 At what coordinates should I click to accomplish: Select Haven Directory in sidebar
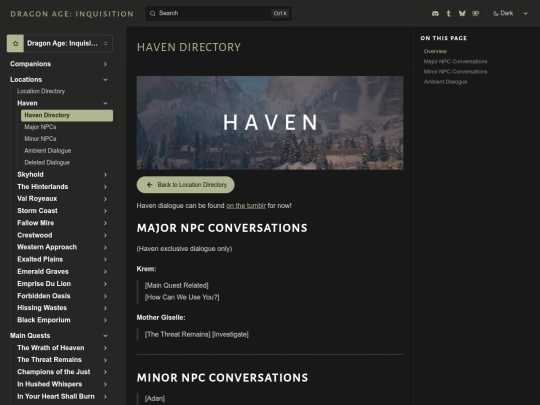click(67, 115)
